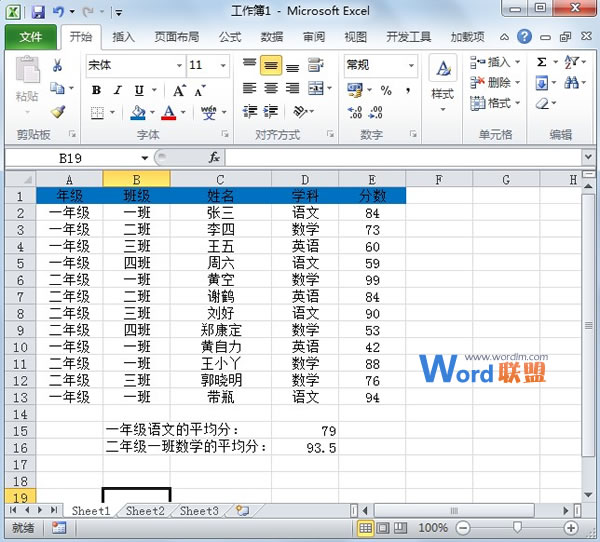Select the Format Painter brush

point(58,112)
